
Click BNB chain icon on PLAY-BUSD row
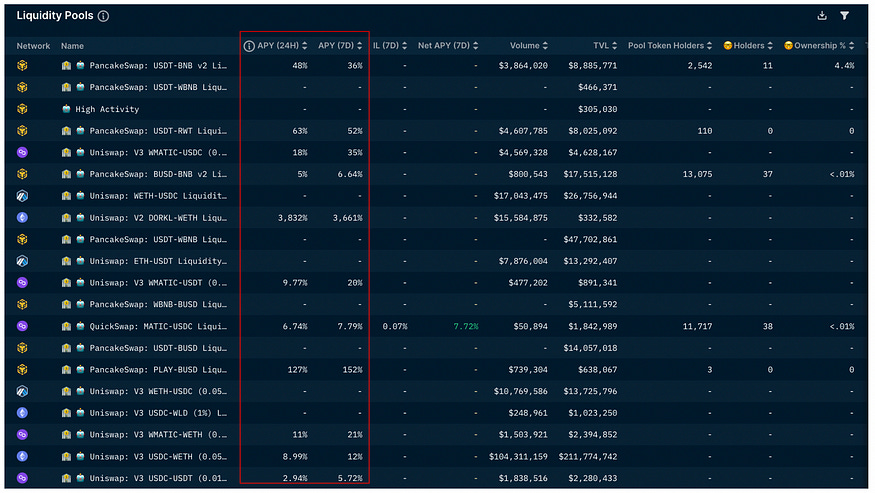tap(22, 370)
